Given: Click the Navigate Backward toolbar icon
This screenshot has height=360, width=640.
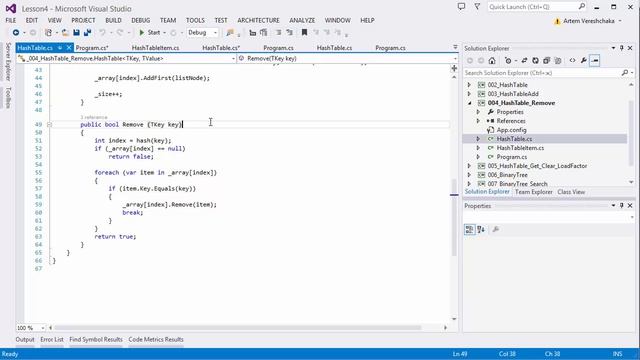Looking at the screenshot, I should click(16, 33).
